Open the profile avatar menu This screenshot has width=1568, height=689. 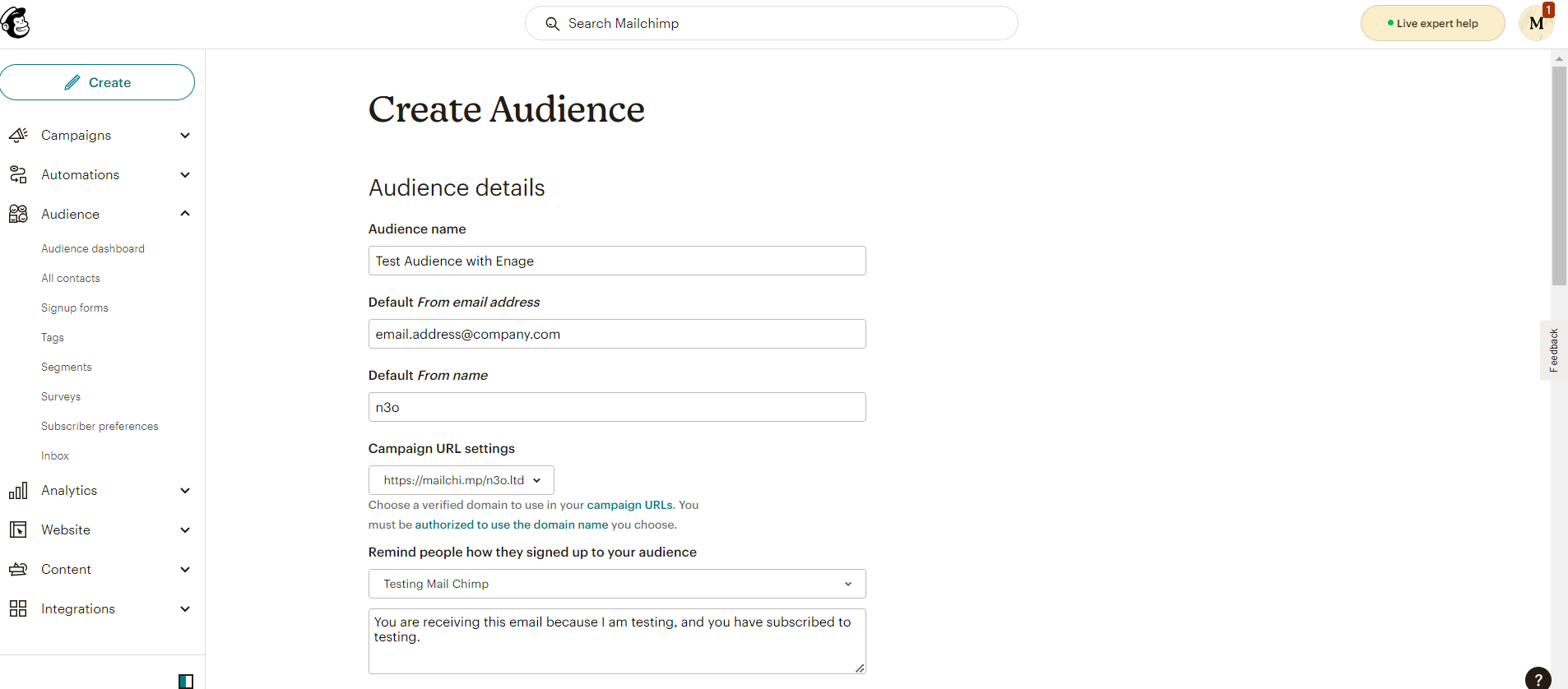point(1536,23)
